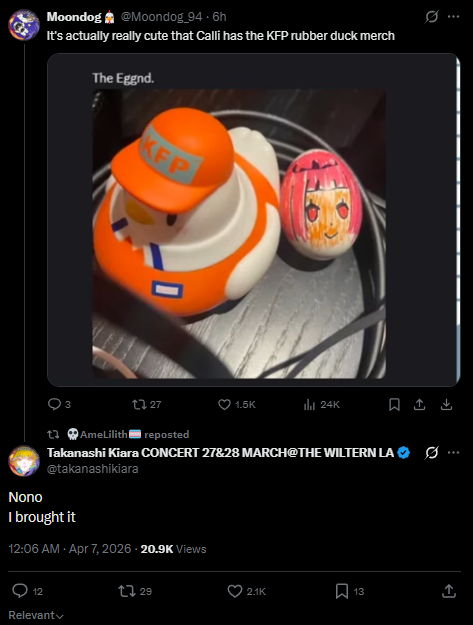Share Moondog's tweet via upload icon

click(x=419, y=405)
